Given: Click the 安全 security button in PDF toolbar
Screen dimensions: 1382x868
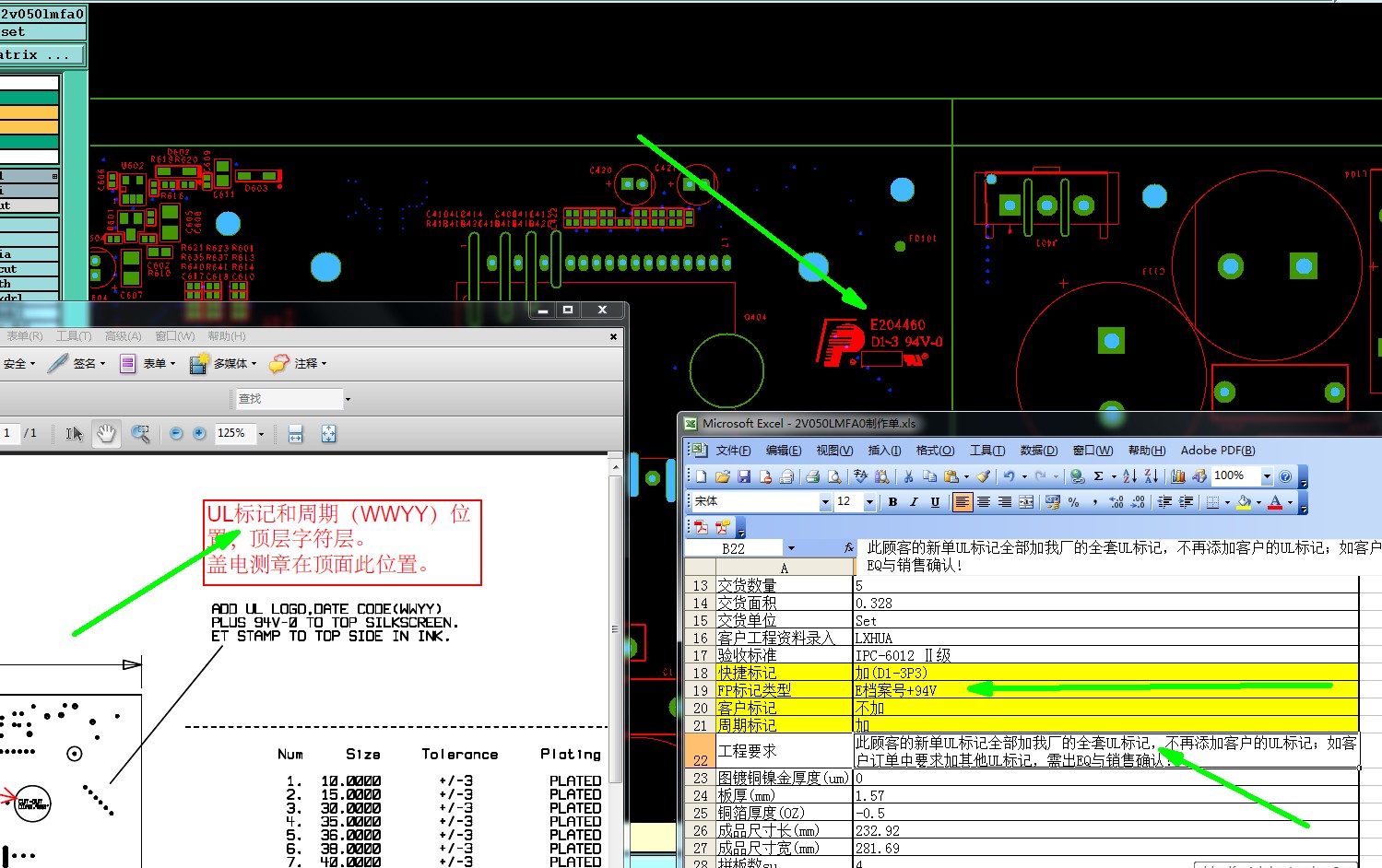Looking at the screenshot, I should coord(18,364).
